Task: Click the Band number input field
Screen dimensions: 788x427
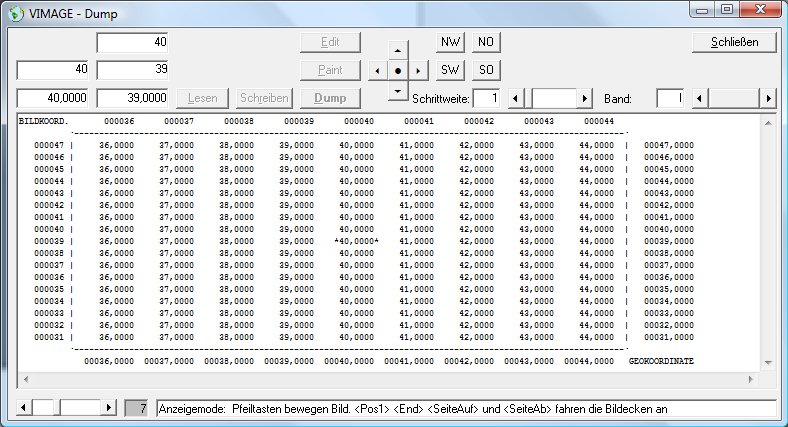Action: coord(669,98)
